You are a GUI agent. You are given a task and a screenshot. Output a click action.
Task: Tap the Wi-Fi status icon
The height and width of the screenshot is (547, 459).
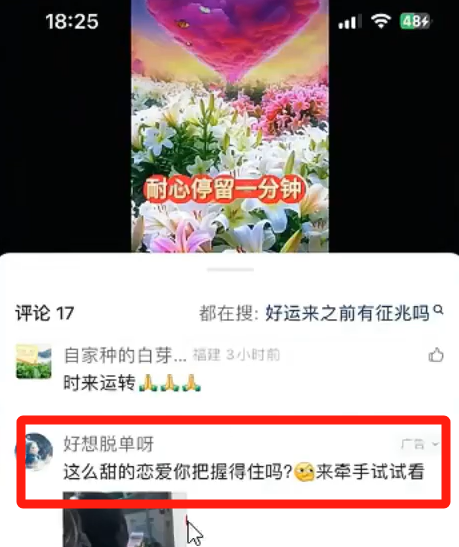coord(381,21)
